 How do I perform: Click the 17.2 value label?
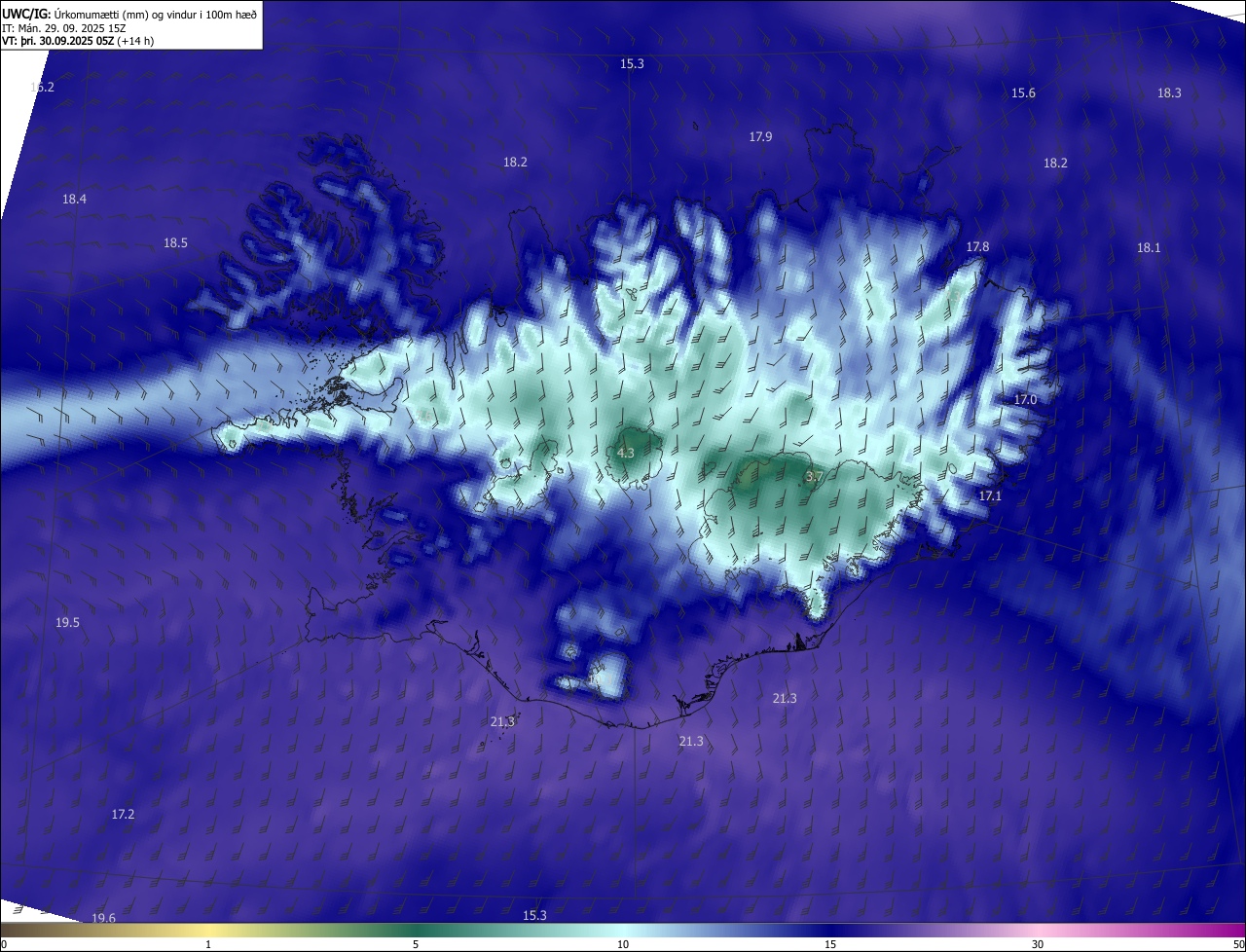pos(123,815)
